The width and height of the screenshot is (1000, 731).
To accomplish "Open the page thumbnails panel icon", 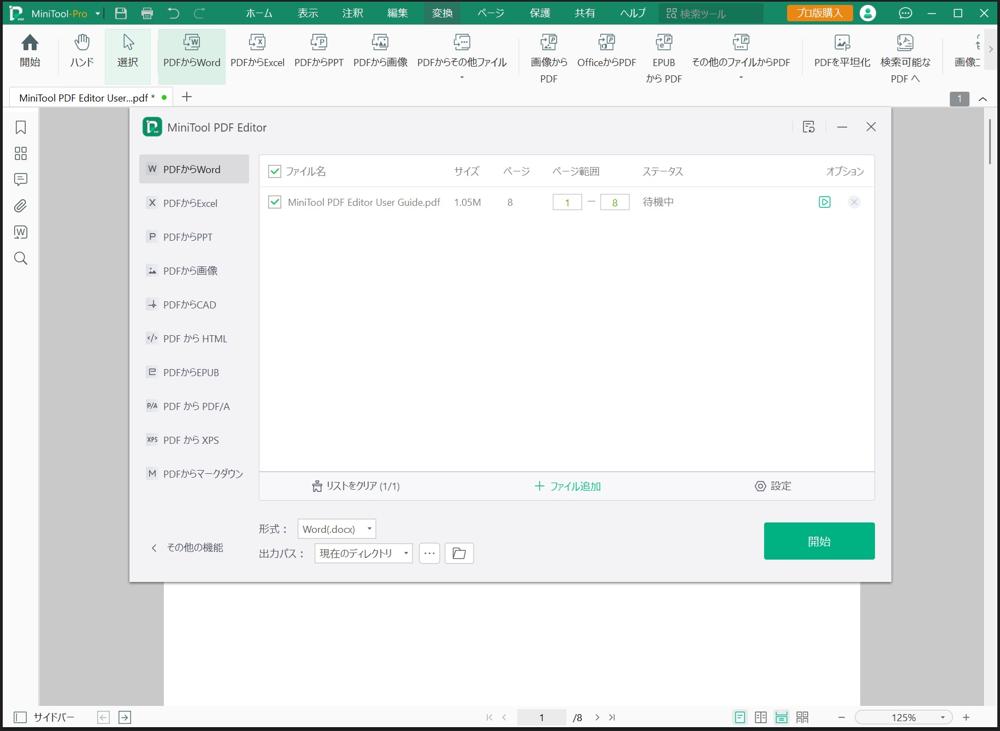I will [x=20, y=154].
